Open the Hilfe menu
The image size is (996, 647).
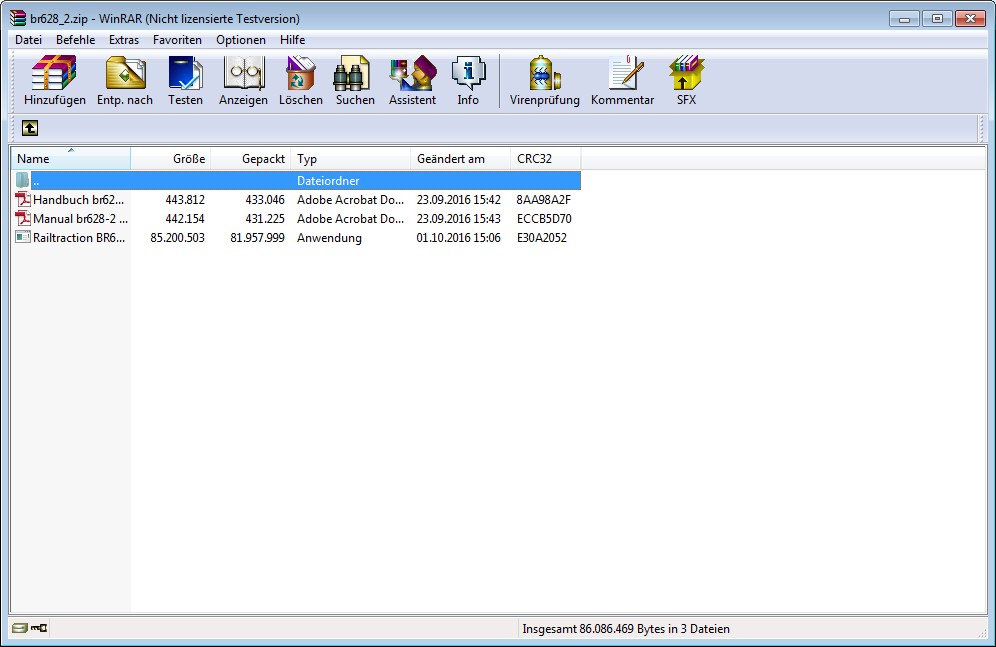pyautogui.click(x=292, y=39)
